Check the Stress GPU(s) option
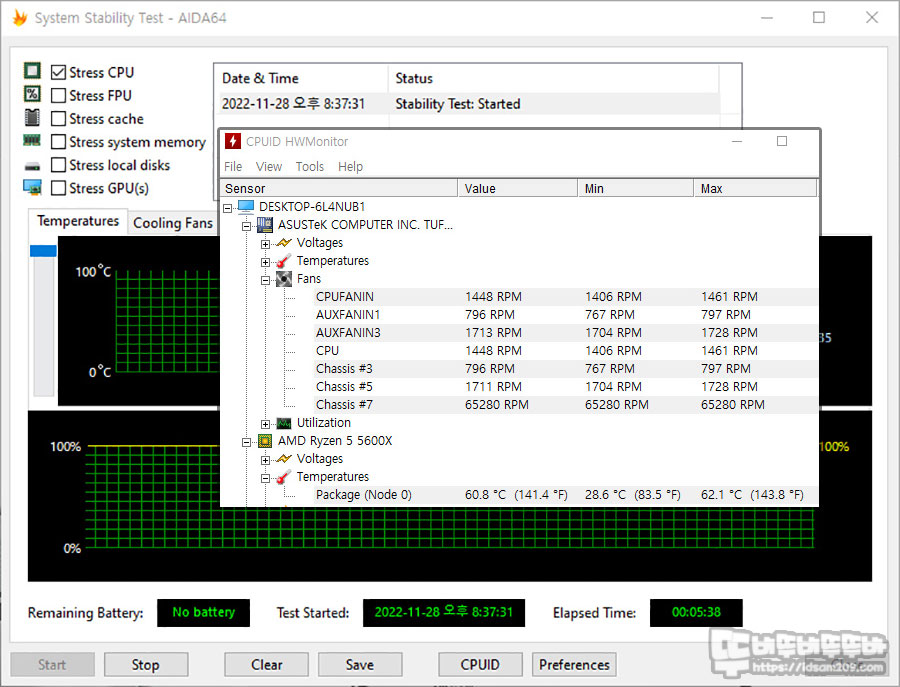 pyautogui.click(x=58, y=188)
